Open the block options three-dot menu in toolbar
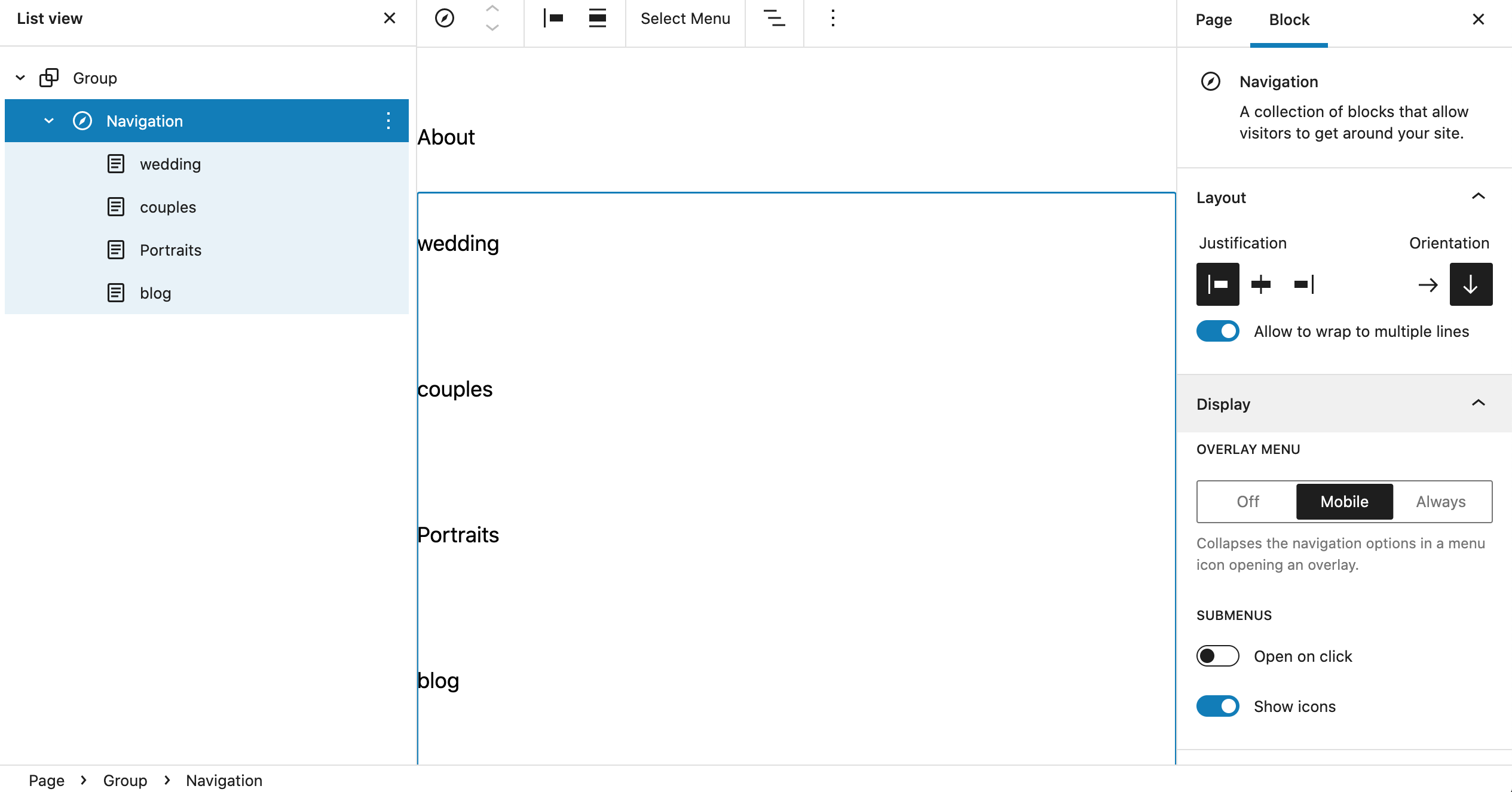The width and height of the screenshot is (1512, 792). pos(832,19)
